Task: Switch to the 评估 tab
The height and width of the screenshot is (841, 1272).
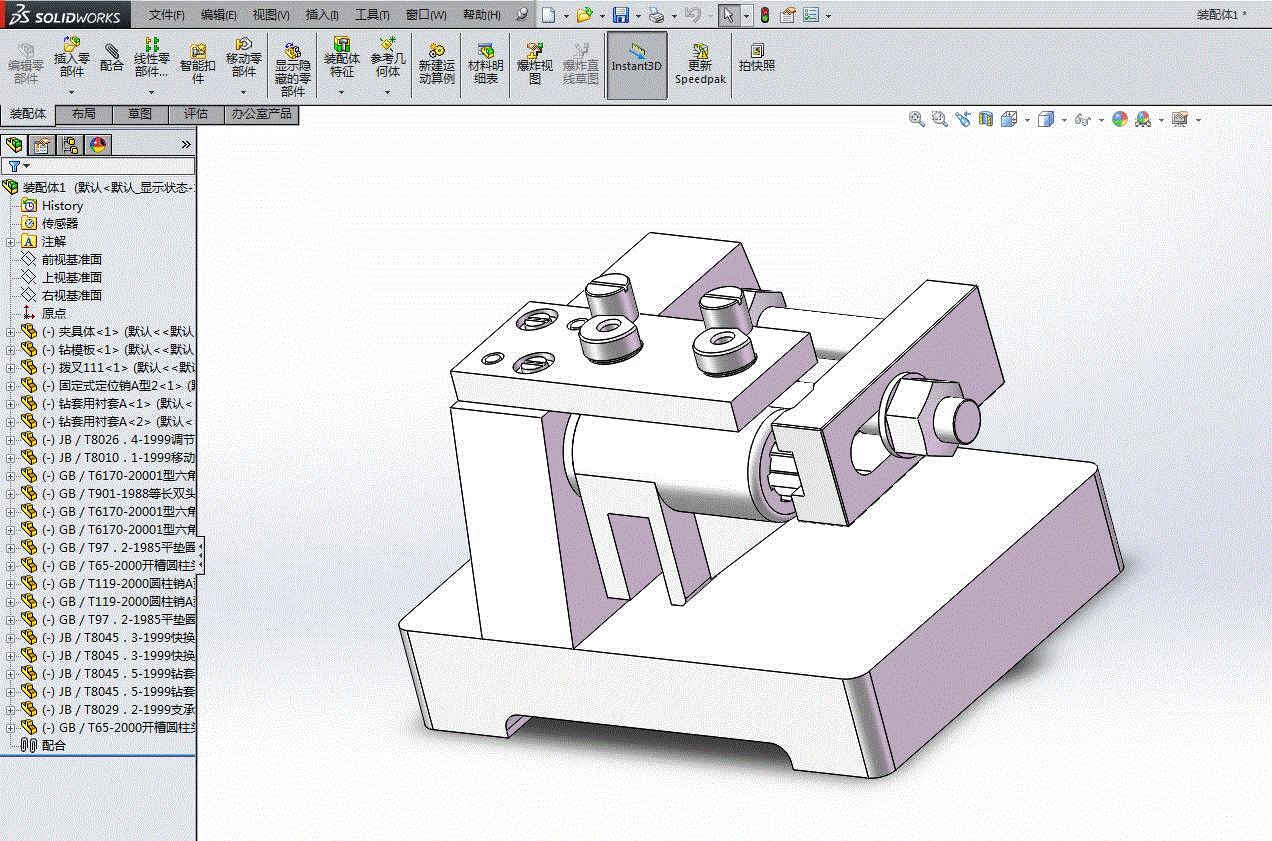Action: coord(196,114)
